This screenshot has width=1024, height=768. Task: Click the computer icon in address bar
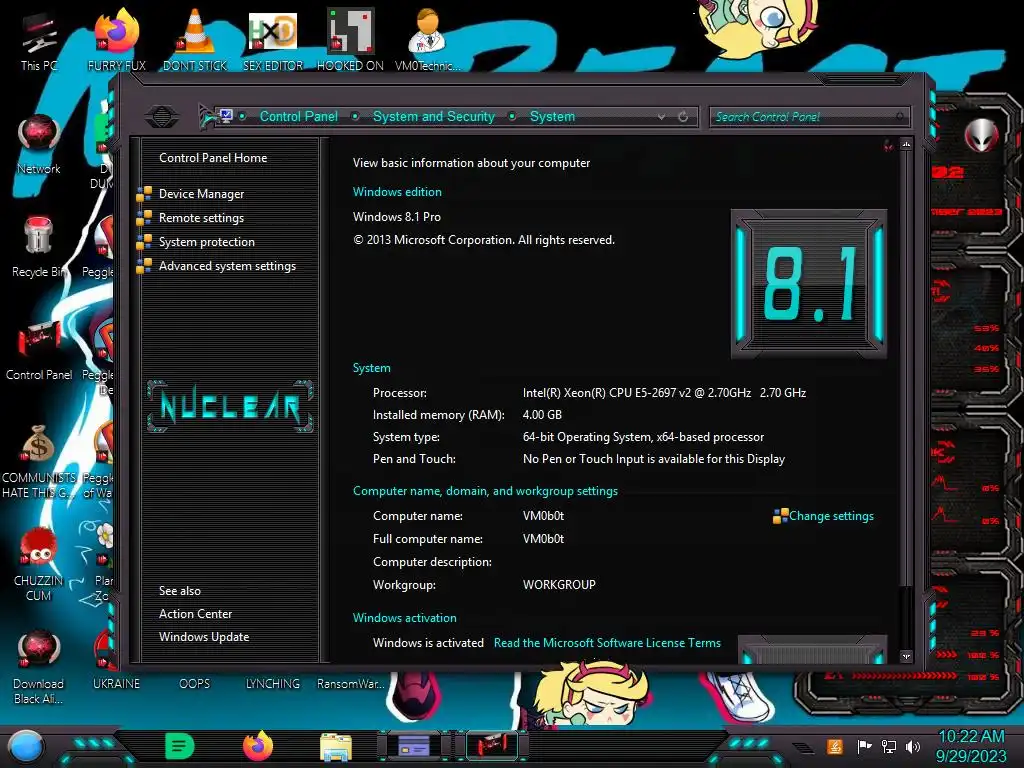click(226, 116)
